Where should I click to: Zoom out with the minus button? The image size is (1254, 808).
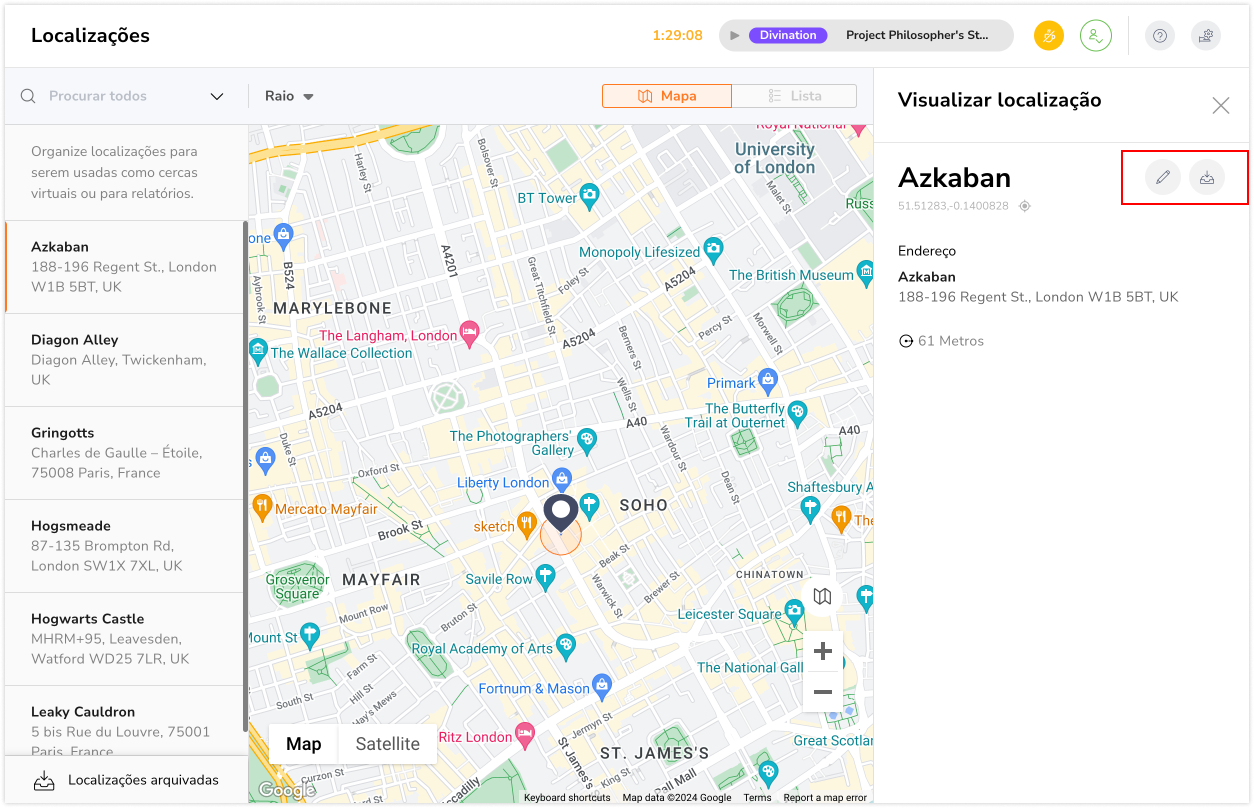point(822,692)
